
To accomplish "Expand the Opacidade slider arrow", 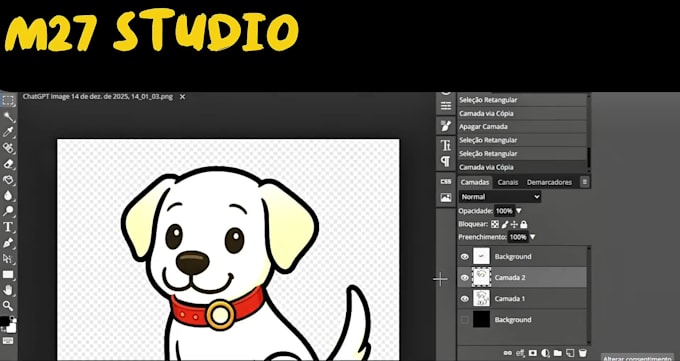I will 518,211.
